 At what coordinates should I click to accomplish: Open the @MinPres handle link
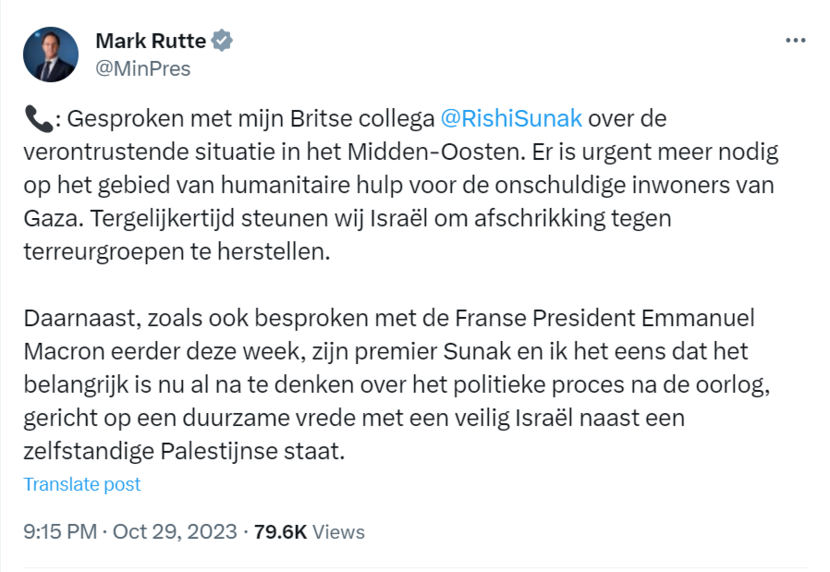tap(142, 69)
